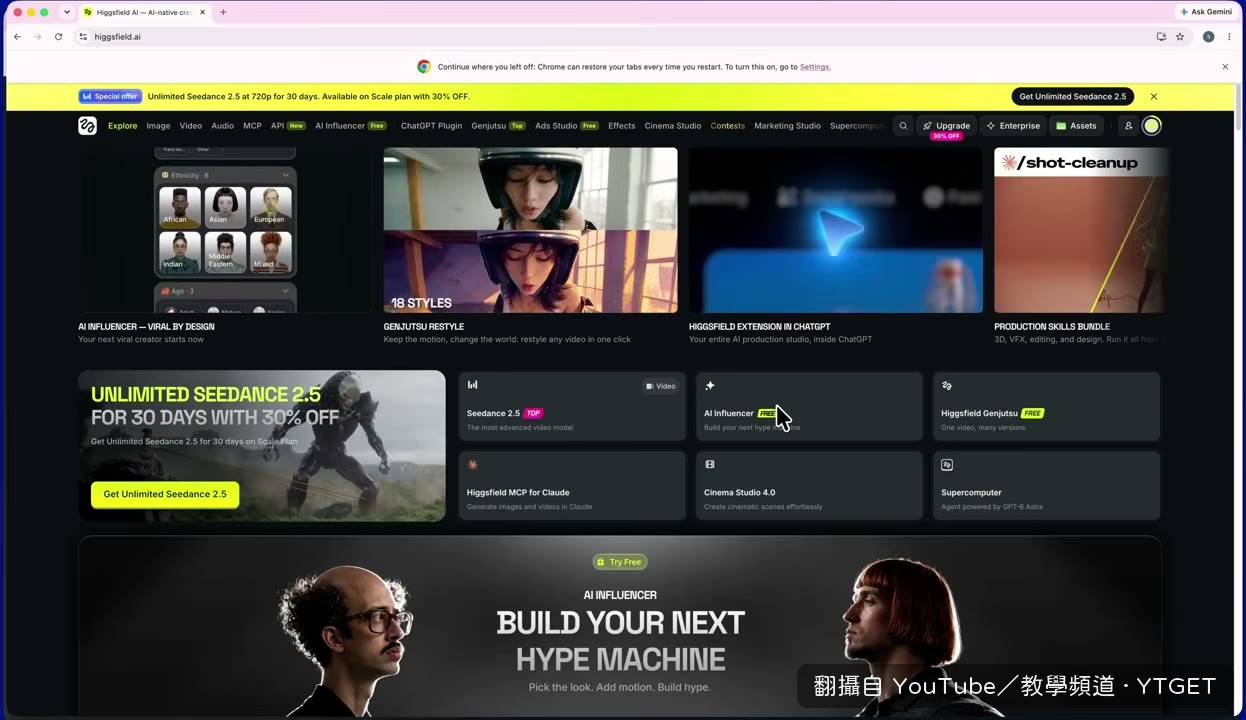Open the Chrome three-dot menu
The image size is (1246, 720).
(1229, 37)
